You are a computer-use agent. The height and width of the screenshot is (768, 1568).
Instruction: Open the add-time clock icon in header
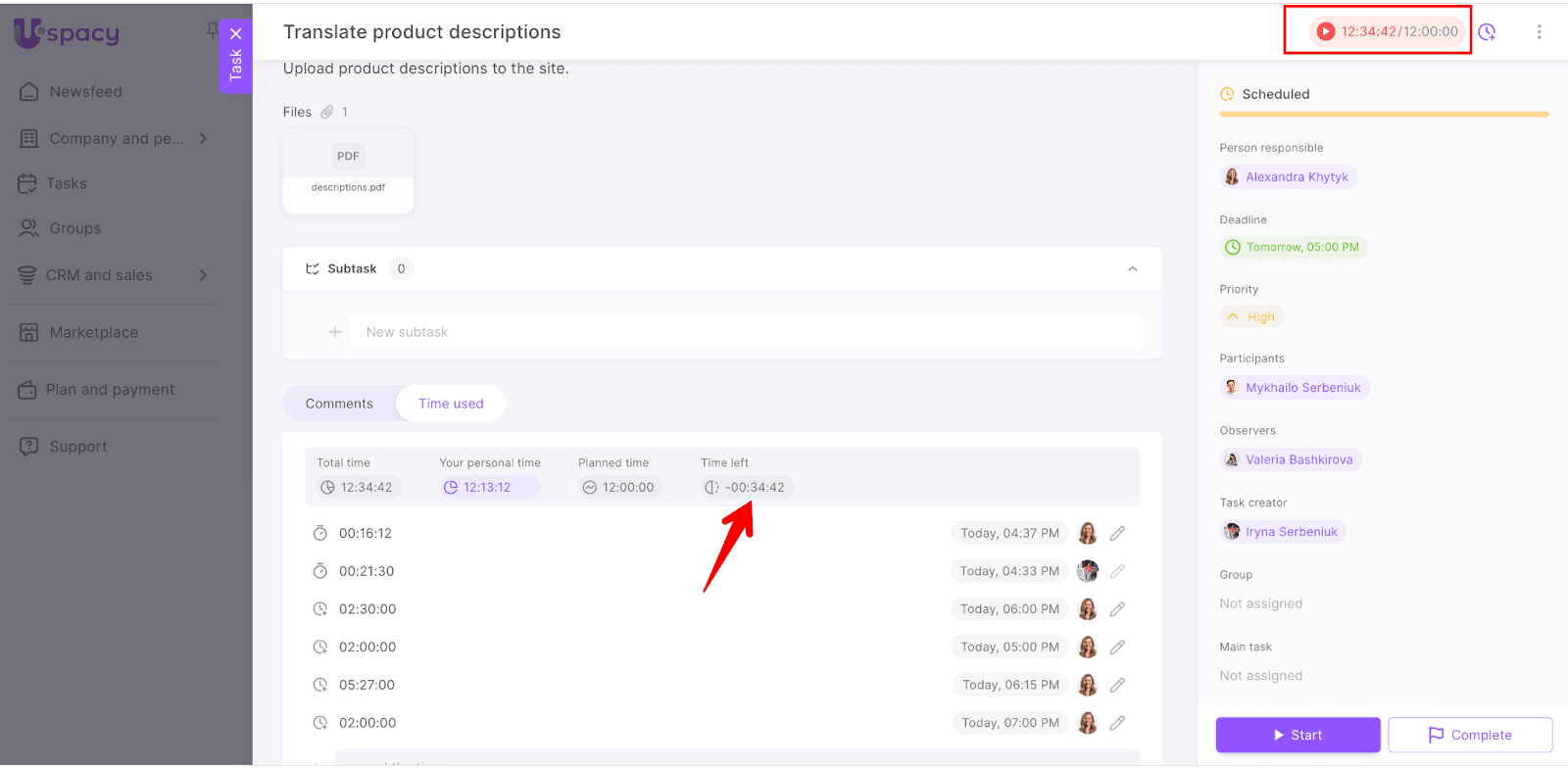(1487, 32)
